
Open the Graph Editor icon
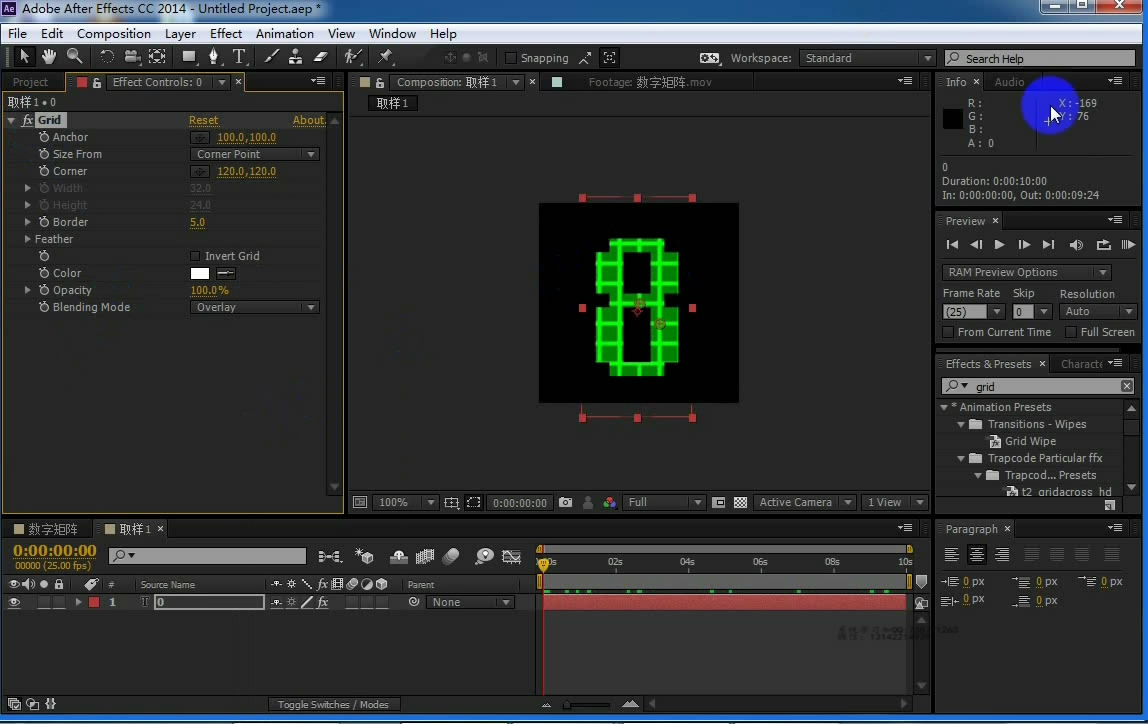tap(511, 557)
